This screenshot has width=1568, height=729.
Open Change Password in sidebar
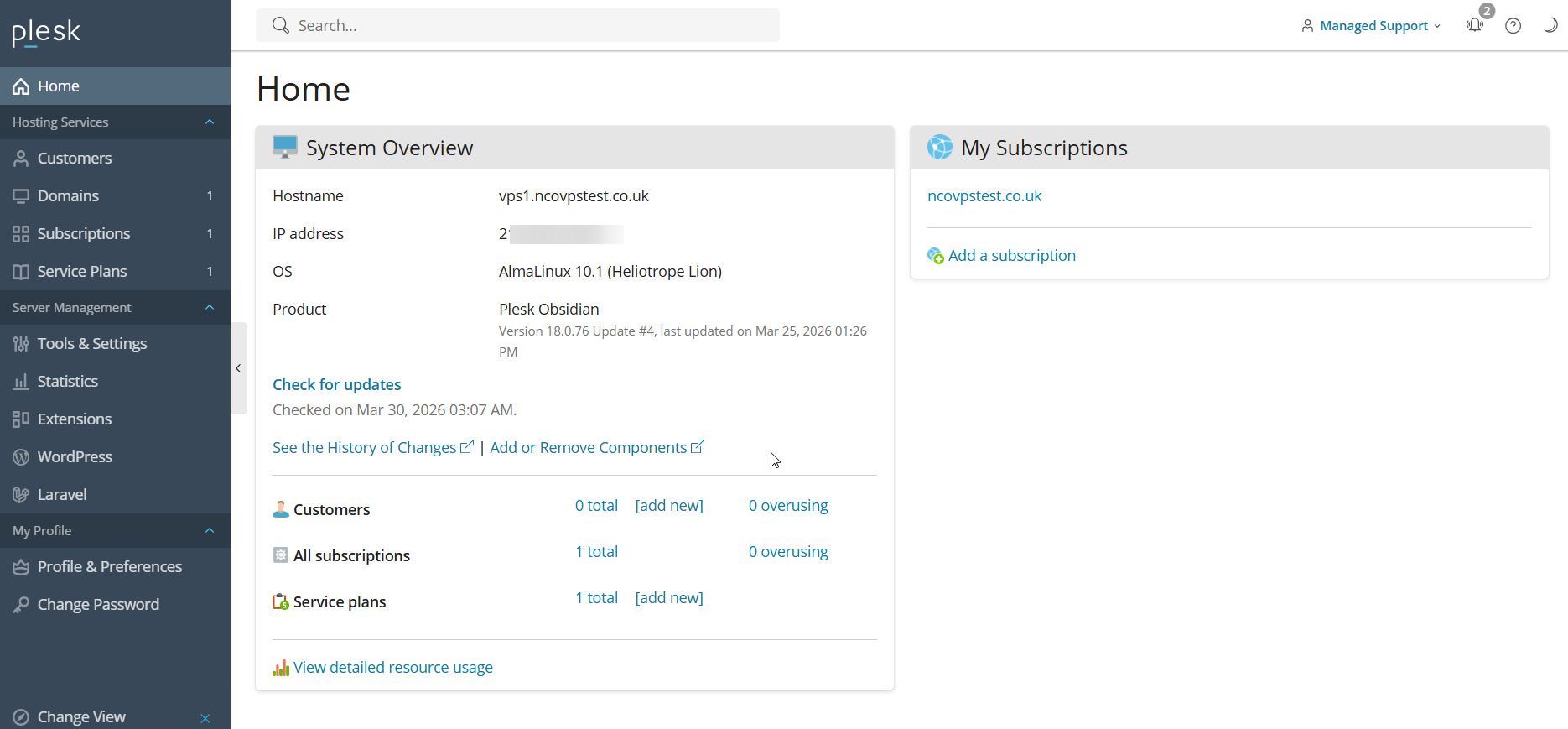115,605
